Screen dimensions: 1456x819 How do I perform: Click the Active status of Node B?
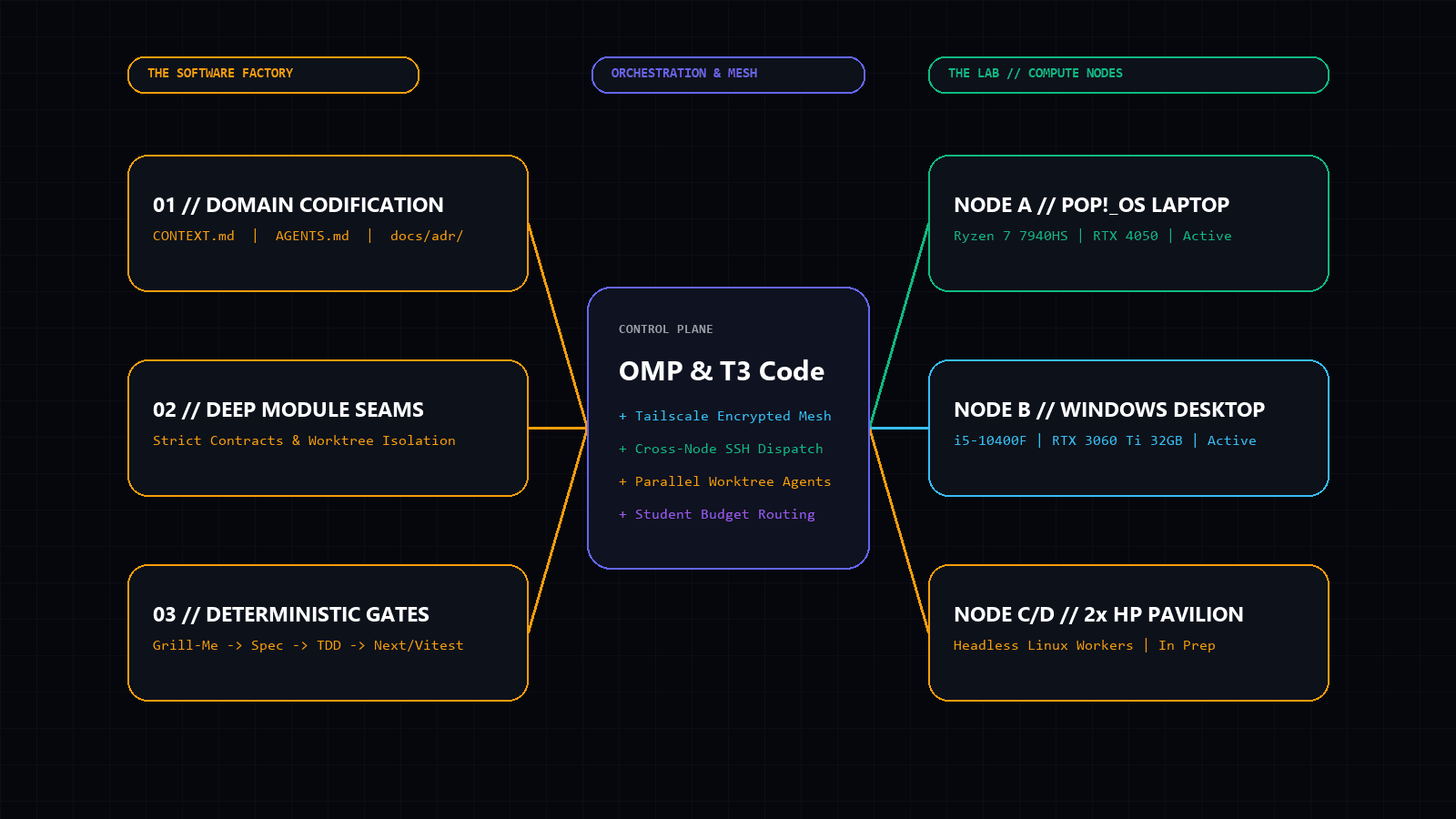point(1232,440)
